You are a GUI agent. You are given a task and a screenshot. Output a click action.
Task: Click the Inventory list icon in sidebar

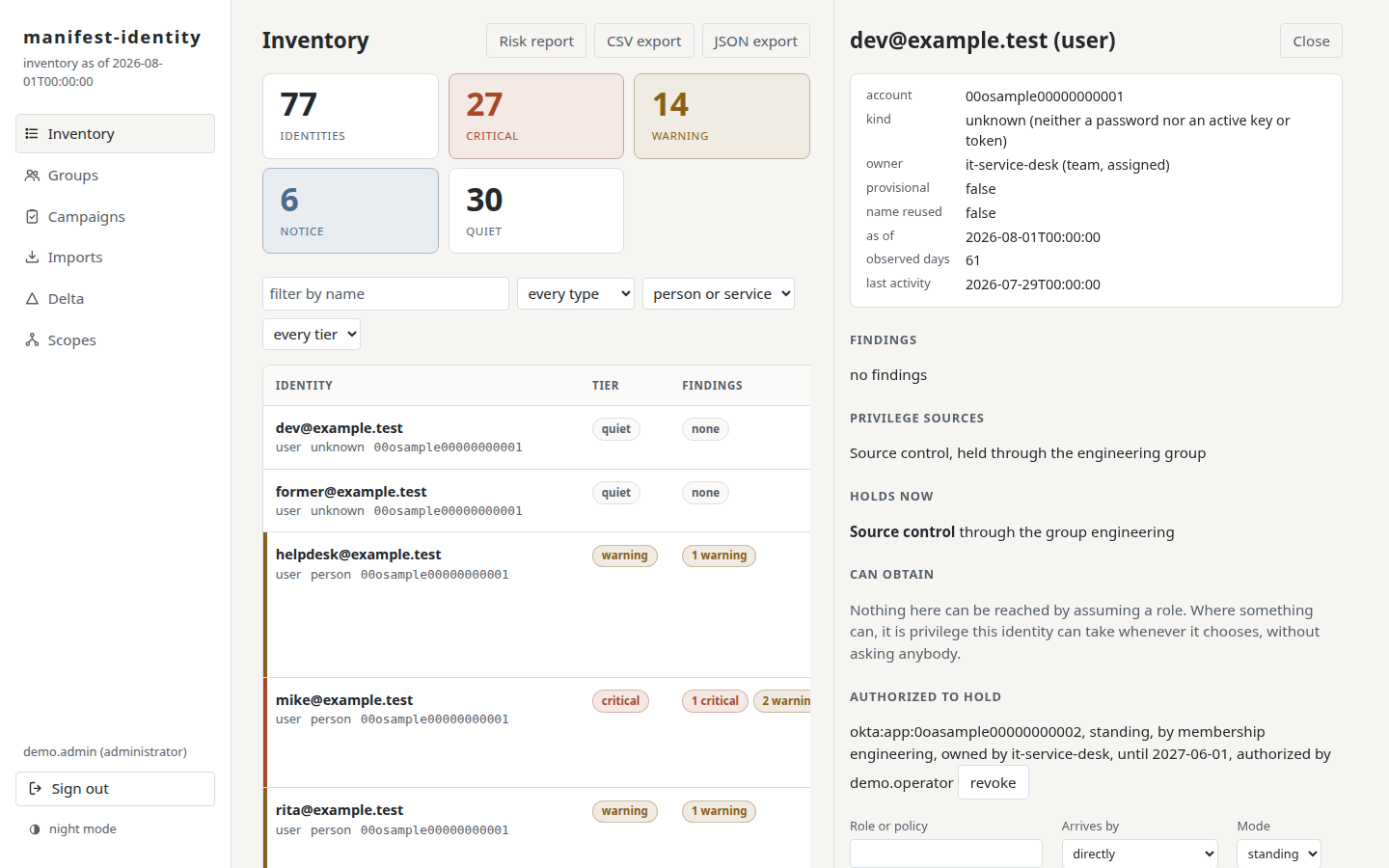point(32,134)
